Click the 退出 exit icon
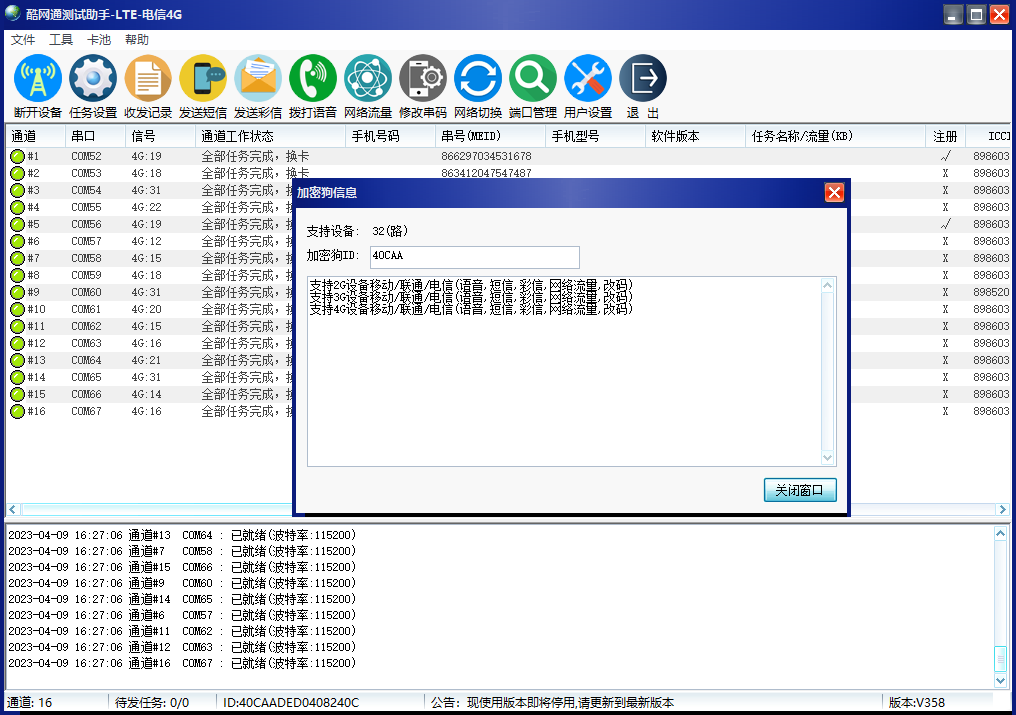The image size is (1016, 715). click(643, 78)
